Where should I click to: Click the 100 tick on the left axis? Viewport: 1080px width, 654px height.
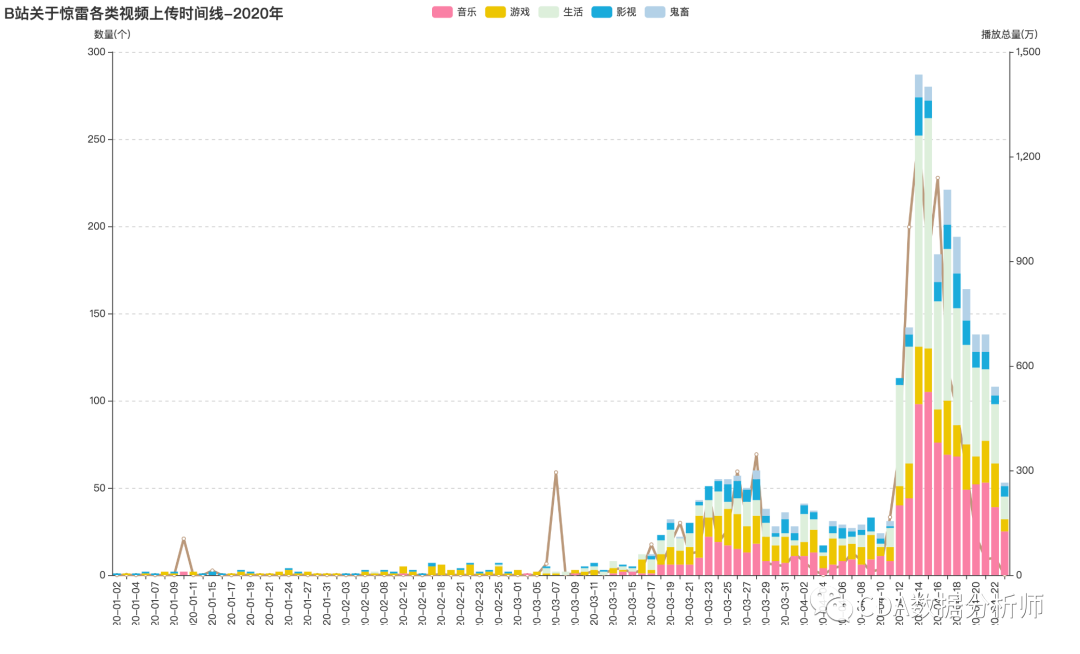click(x=96, y=401)
